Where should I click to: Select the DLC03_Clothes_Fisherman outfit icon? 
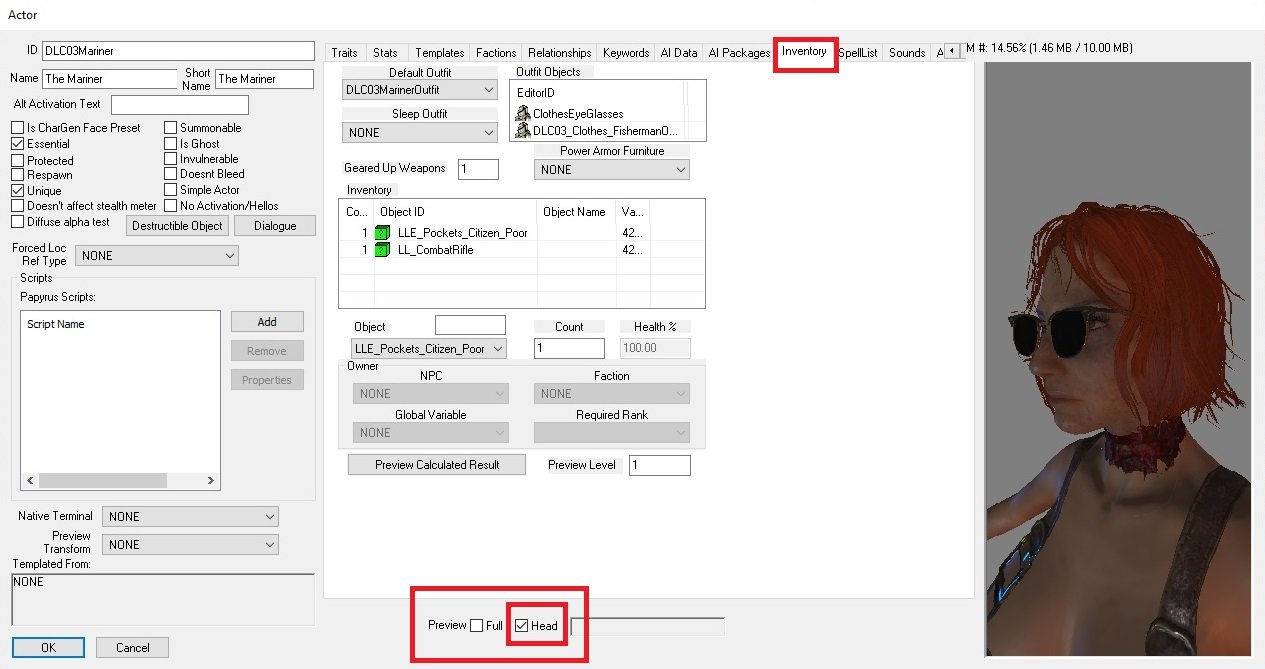coord(522,131)
